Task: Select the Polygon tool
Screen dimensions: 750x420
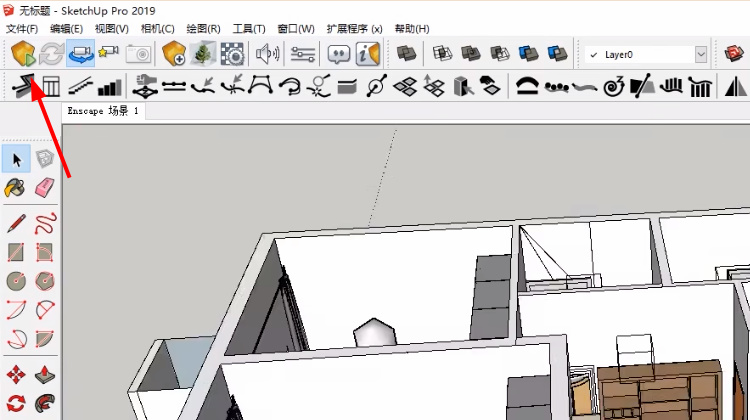Action: coord(45,281)
